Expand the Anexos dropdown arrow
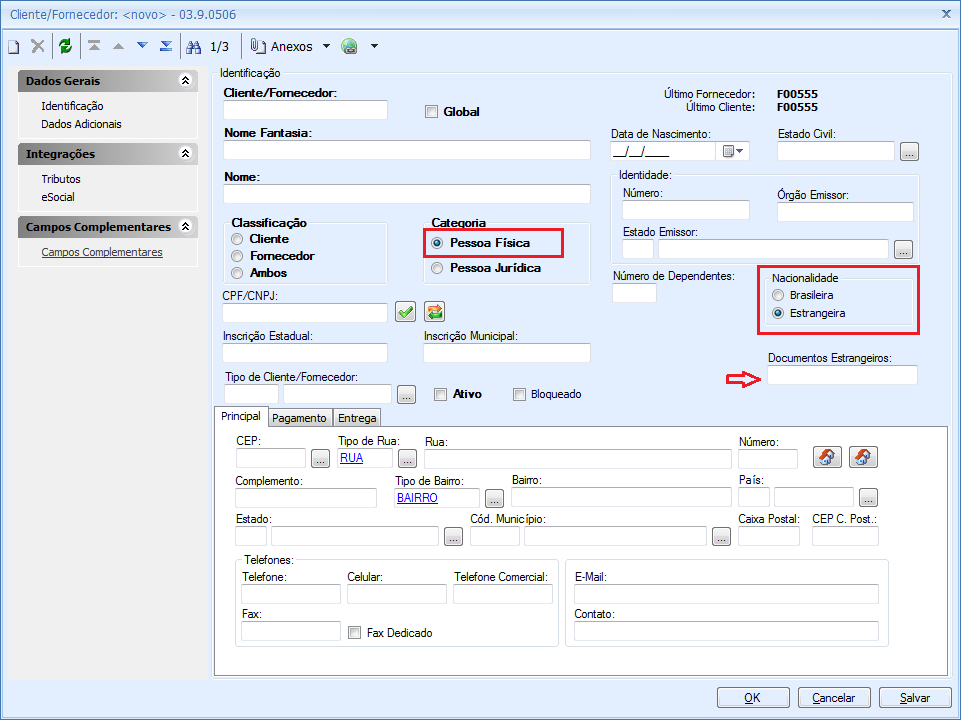 (326, 47)
